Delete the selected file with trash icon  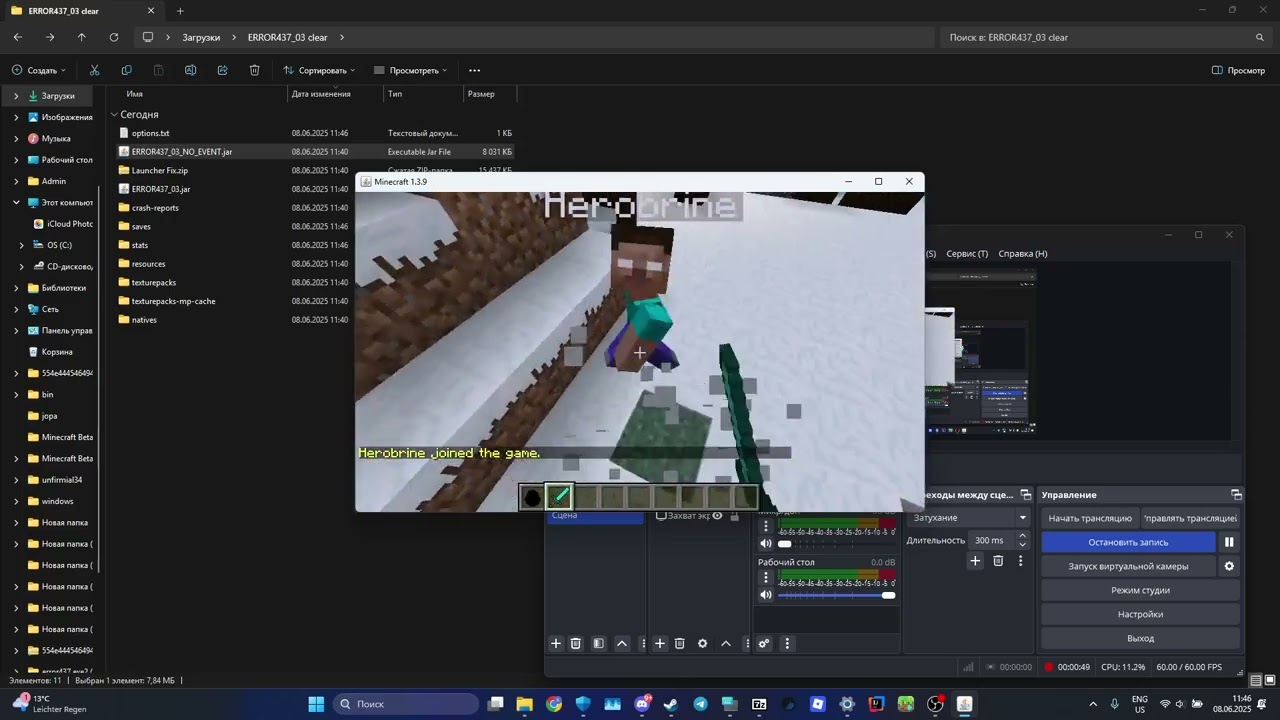254,70
